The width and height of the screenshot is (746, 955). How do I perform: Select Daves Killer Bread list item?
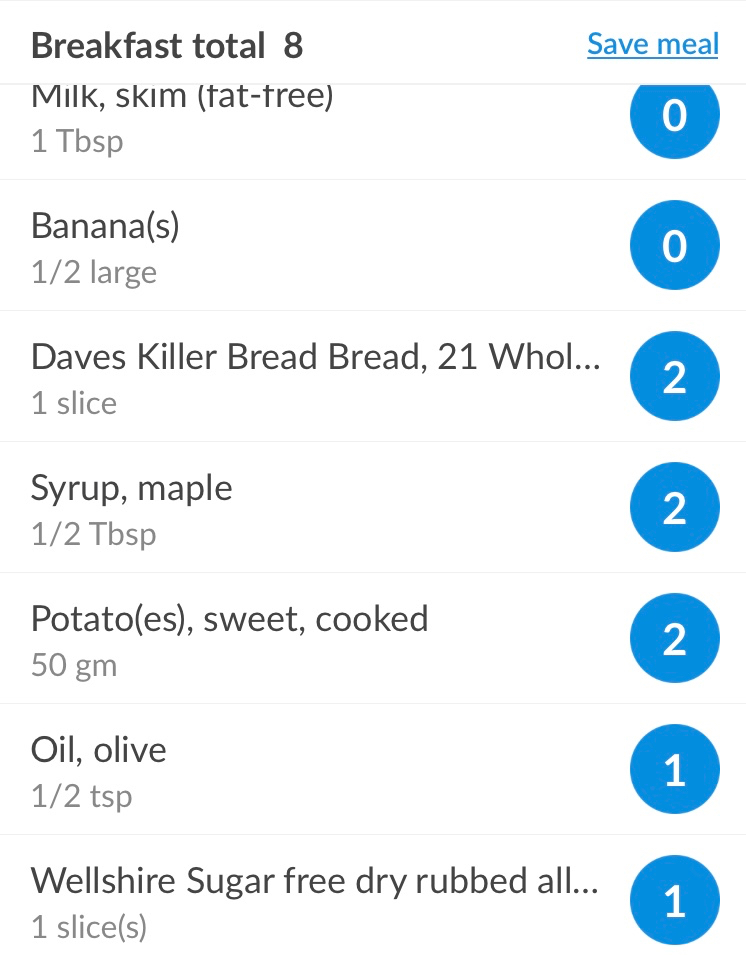[373, 376]
